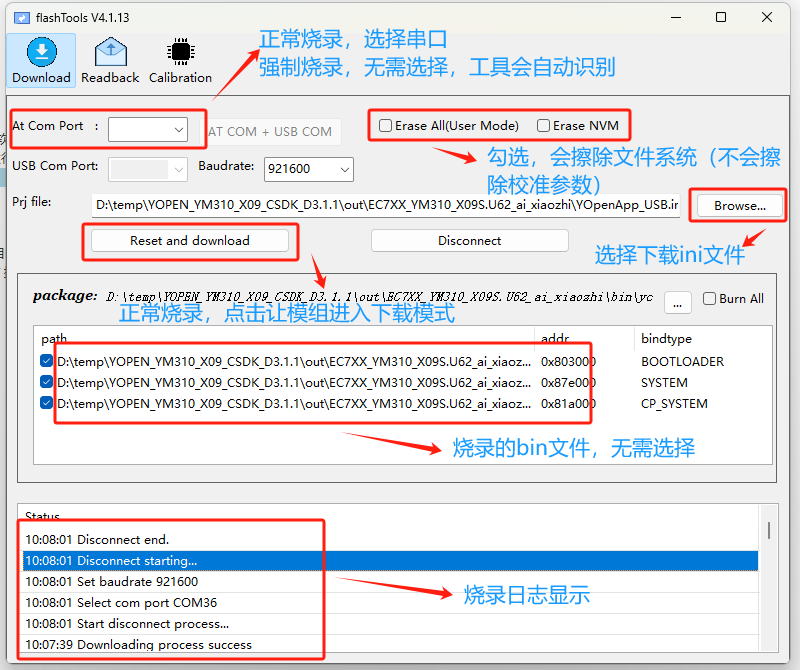Select address 0x803000 cell

coord(568,362)
